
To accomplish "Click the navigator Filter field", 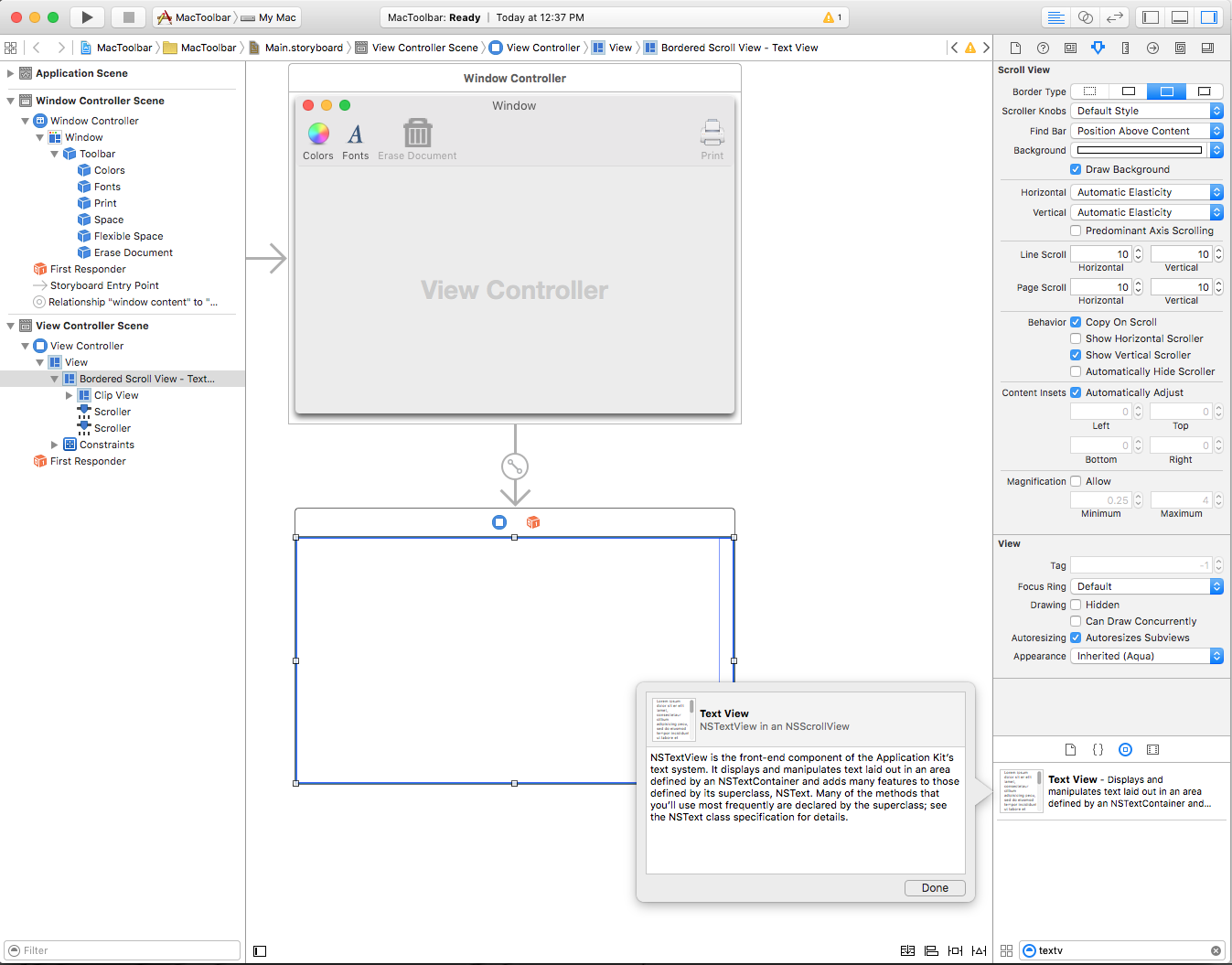I will coord(123,950).
